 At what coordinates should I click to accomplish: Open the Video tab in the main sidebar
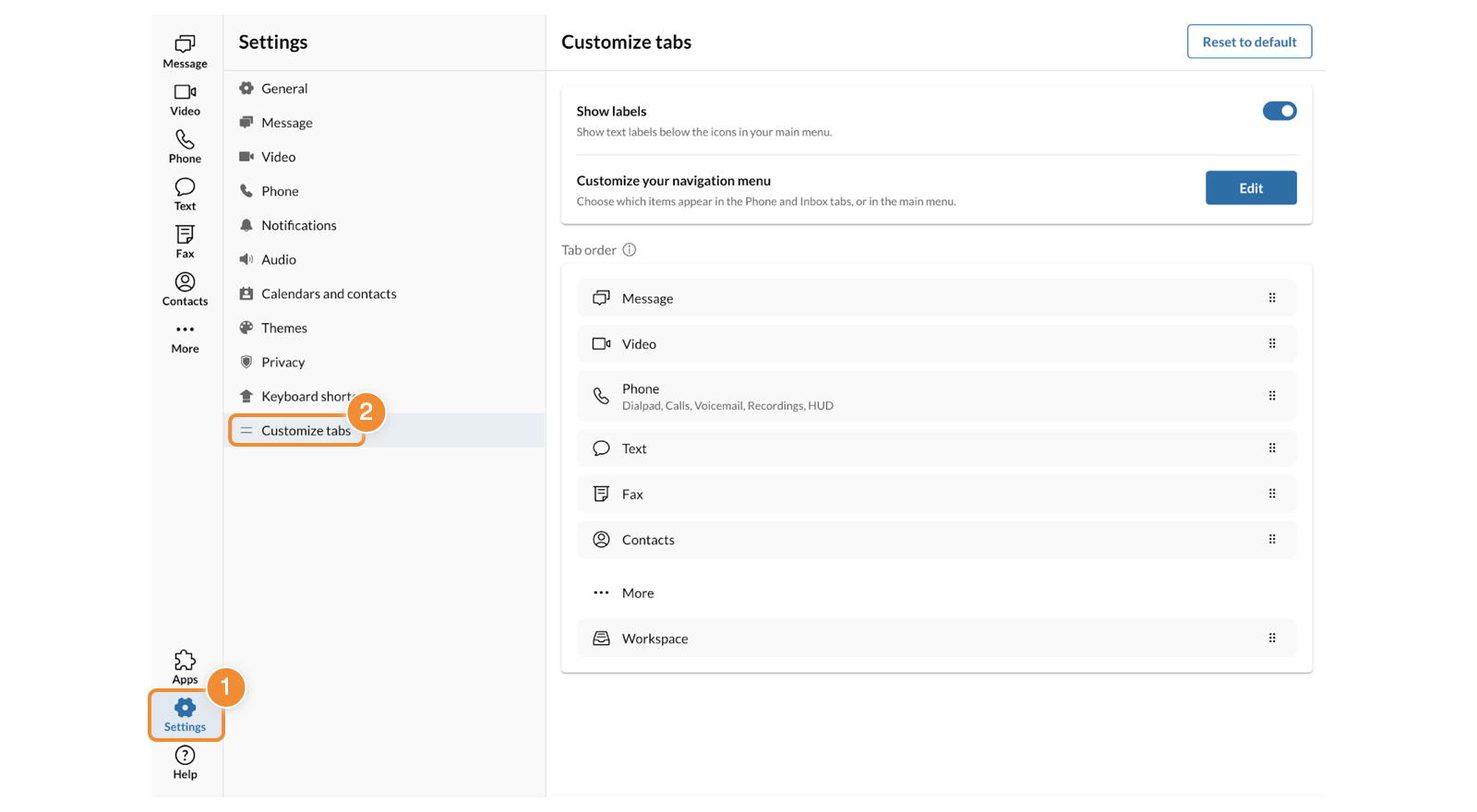coord(185,99)
